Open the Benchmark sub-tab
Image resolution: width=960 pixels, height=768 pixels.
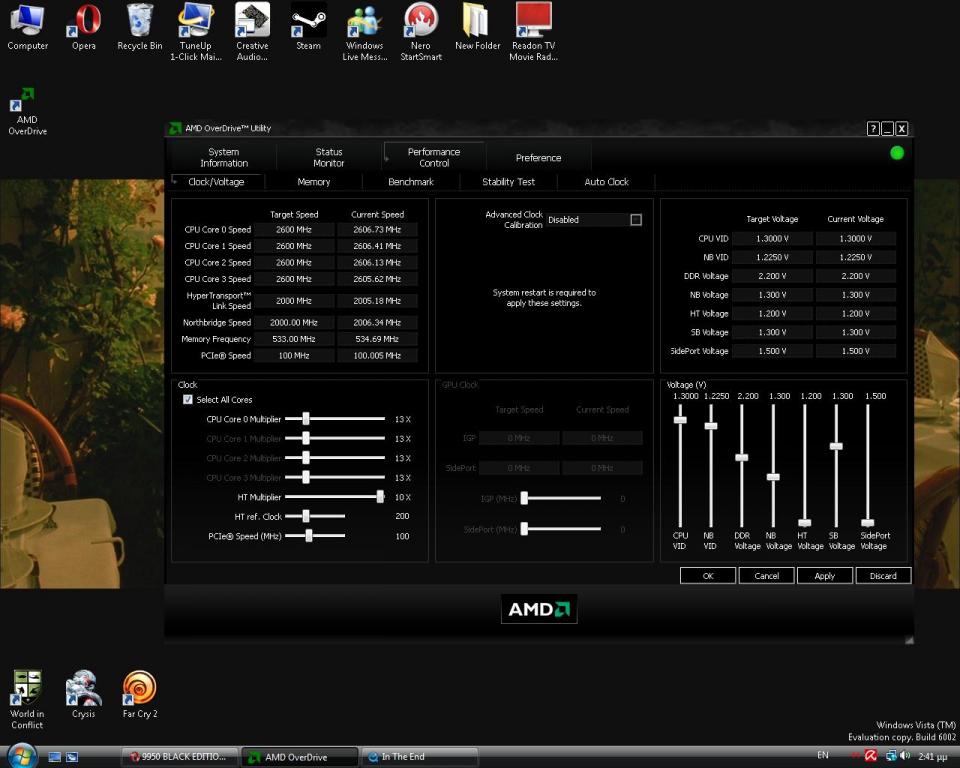(411, 182)
